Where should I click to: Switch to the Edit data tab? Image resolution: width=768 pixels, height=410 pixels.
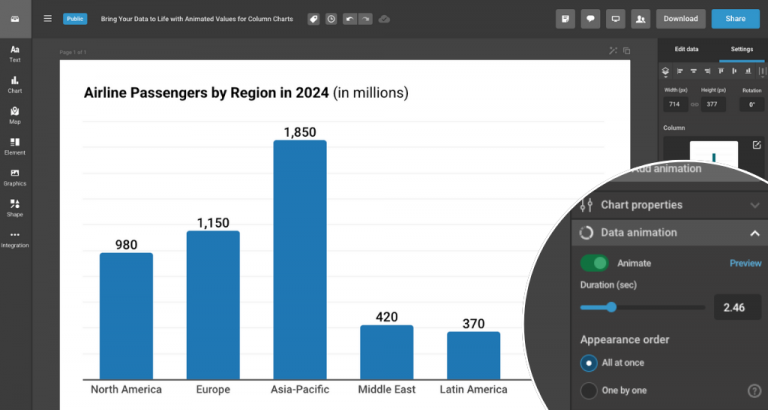[686, 49]
